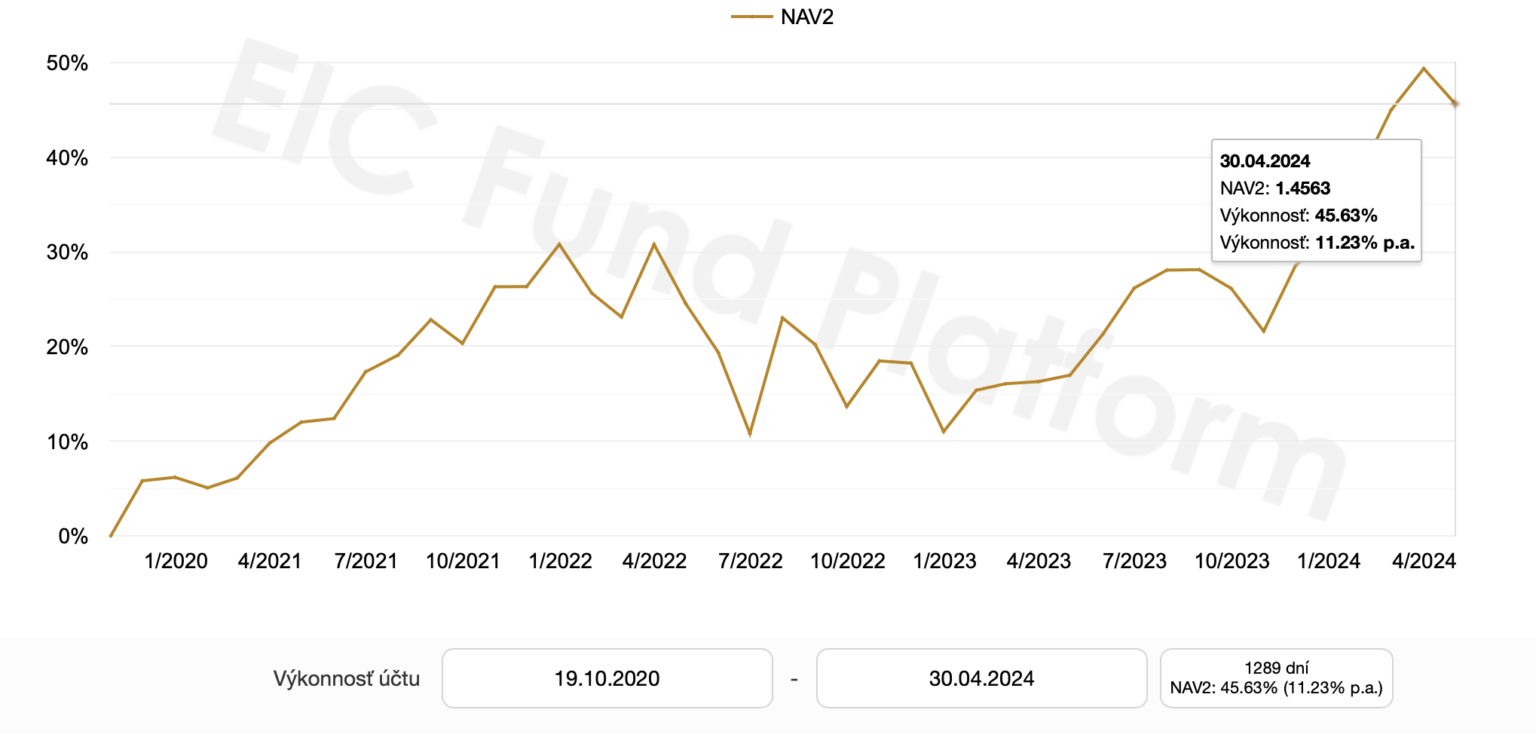Click the 50% y-axis label
This screenshot has width=1536, height=734.
(x=67, y=63)
